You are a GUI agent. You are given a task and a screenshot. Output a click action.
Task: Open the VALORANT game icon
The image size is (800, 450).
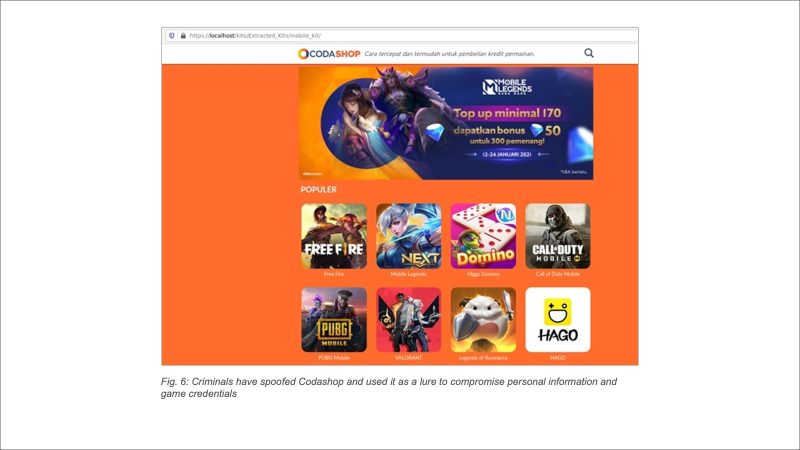(408, 319)
